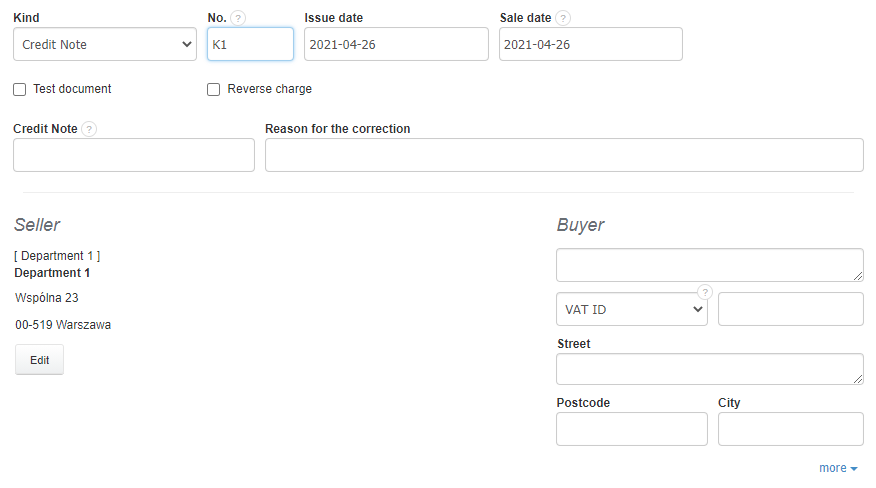Focus the Reason for the correction field
The width and height of the screenshot is (876, 488).
tap(564, 155)
